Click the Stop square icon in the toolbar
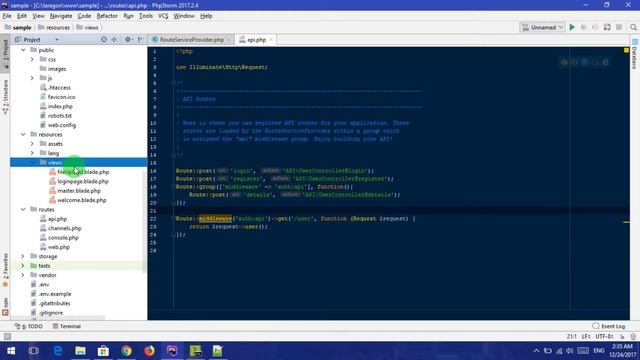This screenshot has height=360, width=640. pyautogui.click(x=619, y=27)
